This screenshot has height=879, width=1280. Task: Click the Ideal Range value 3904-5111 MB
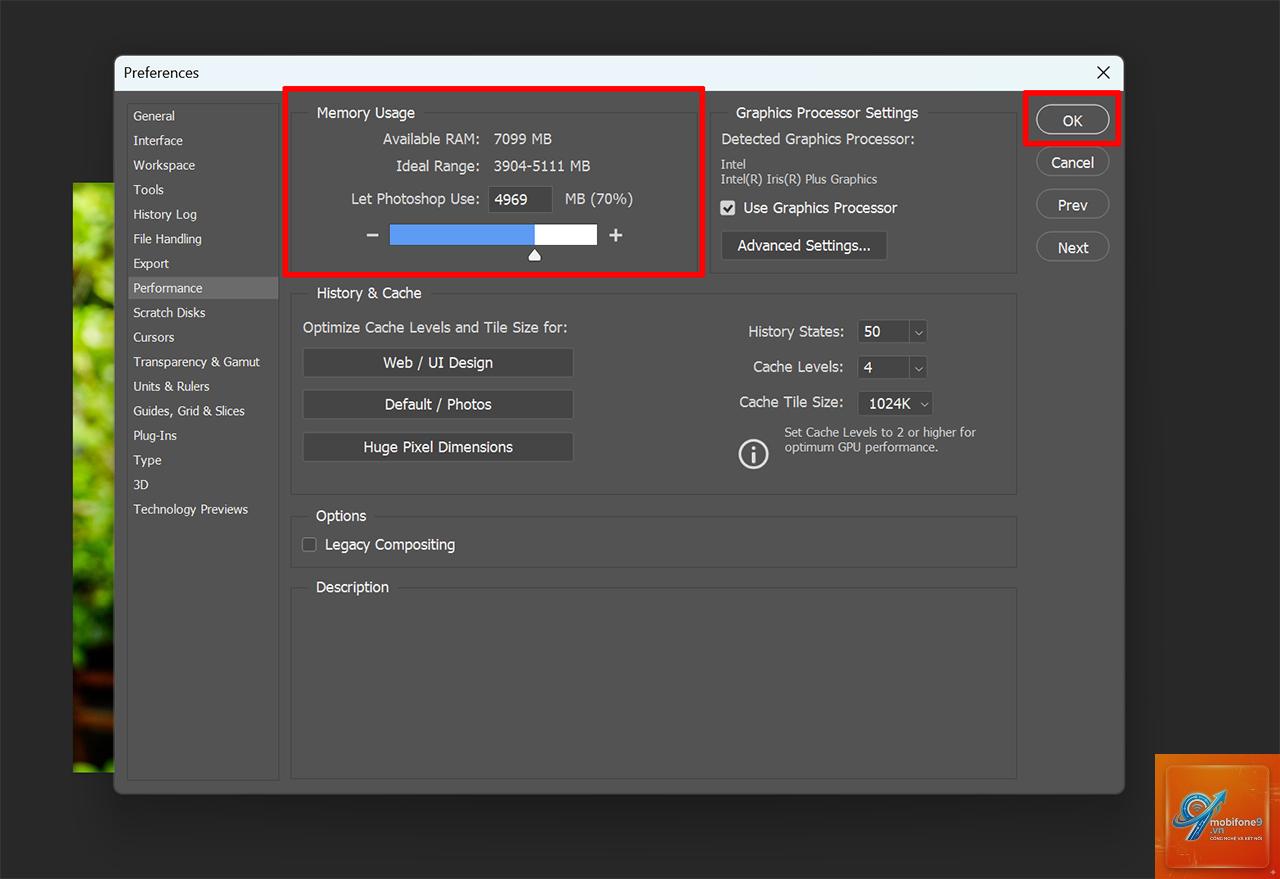coord(542,166)
